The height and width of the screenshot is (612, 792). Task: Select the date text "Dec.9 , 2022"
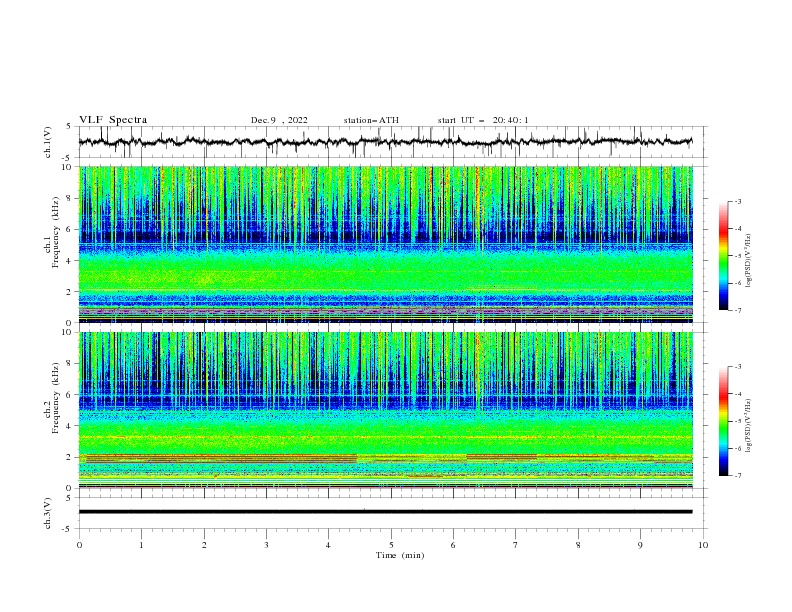[279, 120]
